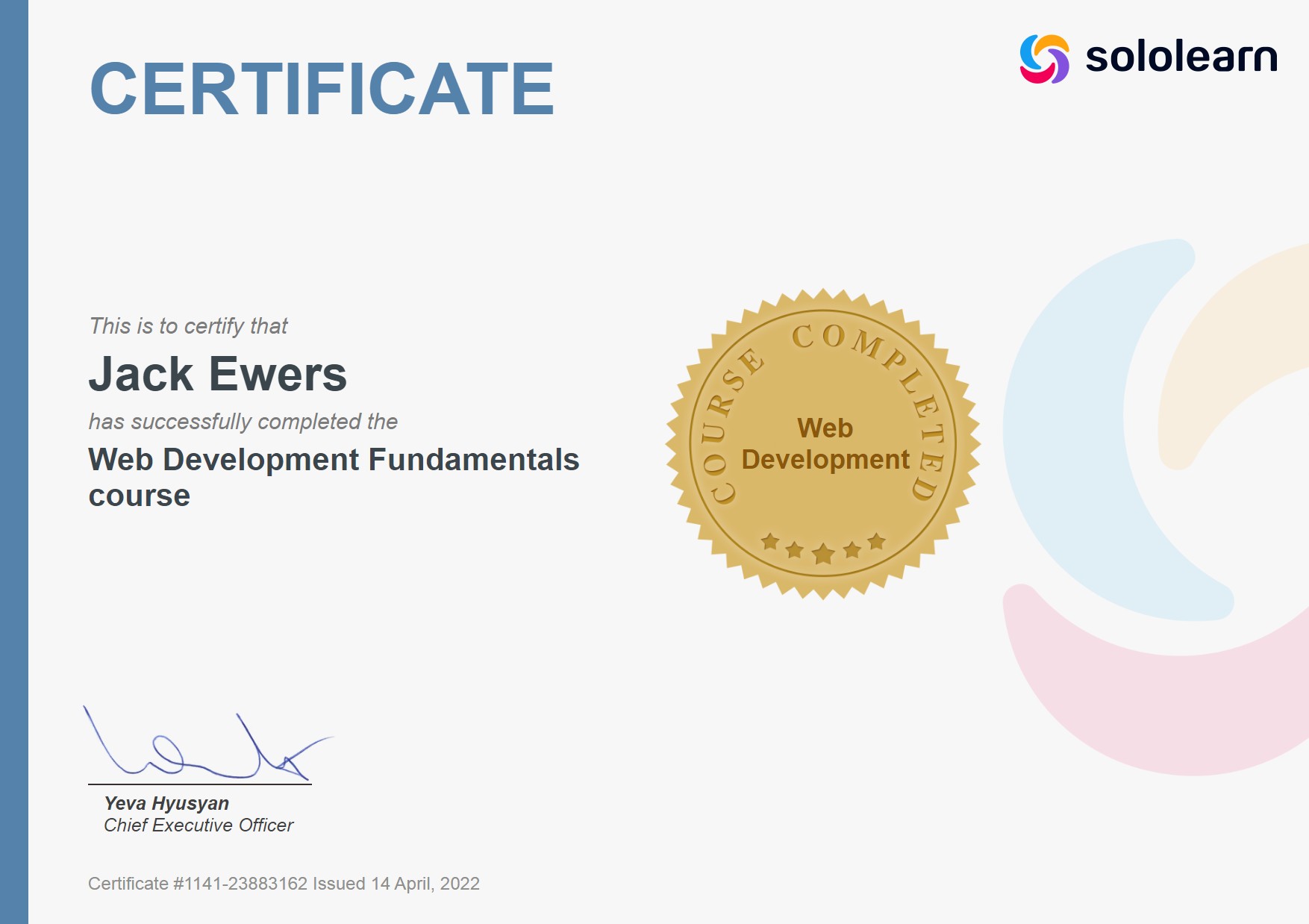Viewport: 1309px width, 924px height.
Task: Click the center star on the gold seal
Action: 823,554
